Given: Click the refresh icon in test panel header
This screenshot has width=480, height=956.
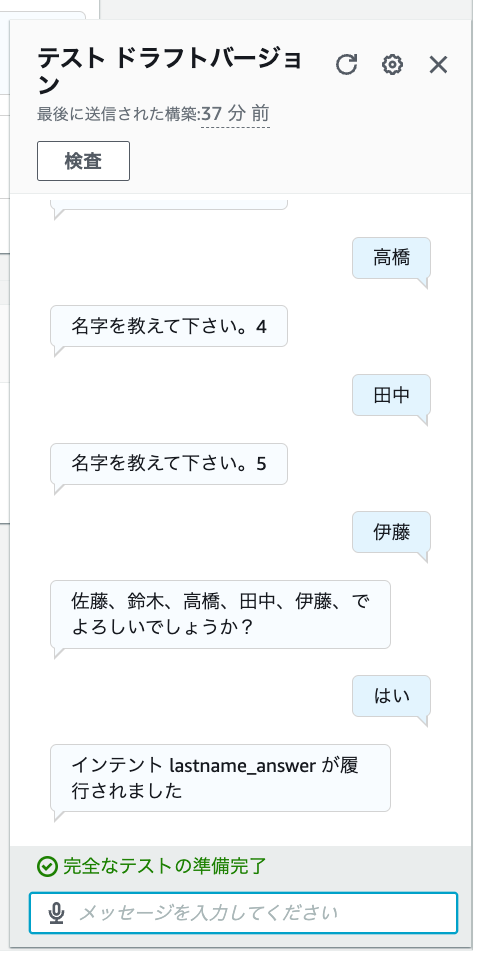Looking at the screenshot, I should pyautogui.click(x=346, y=64).
